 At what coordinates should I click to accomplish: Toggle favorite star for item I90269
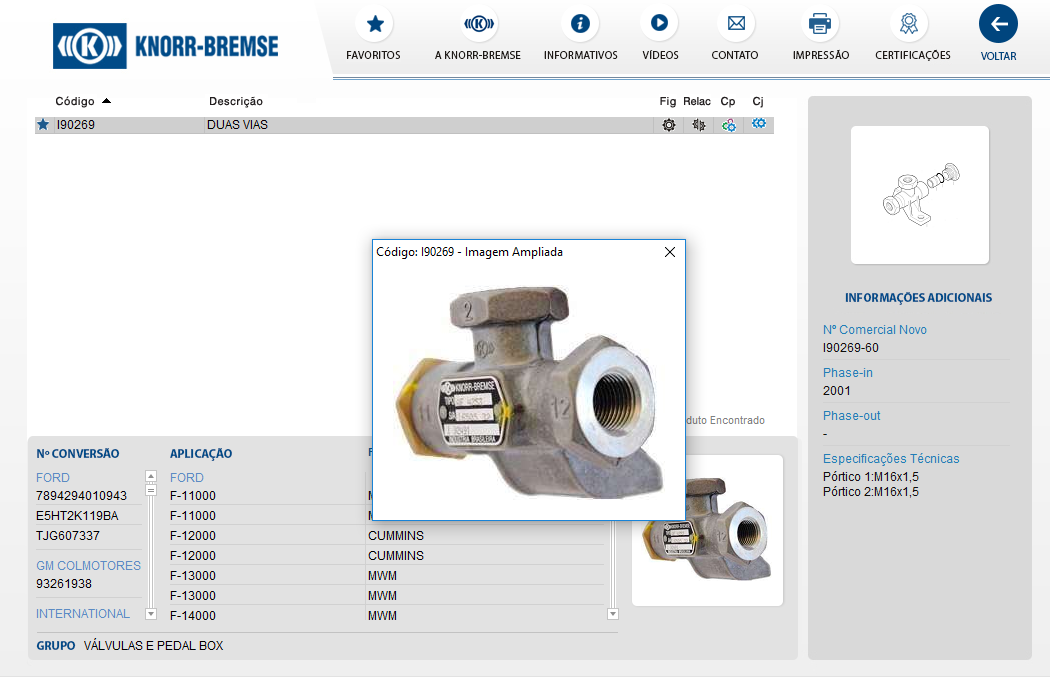(43, 125)
